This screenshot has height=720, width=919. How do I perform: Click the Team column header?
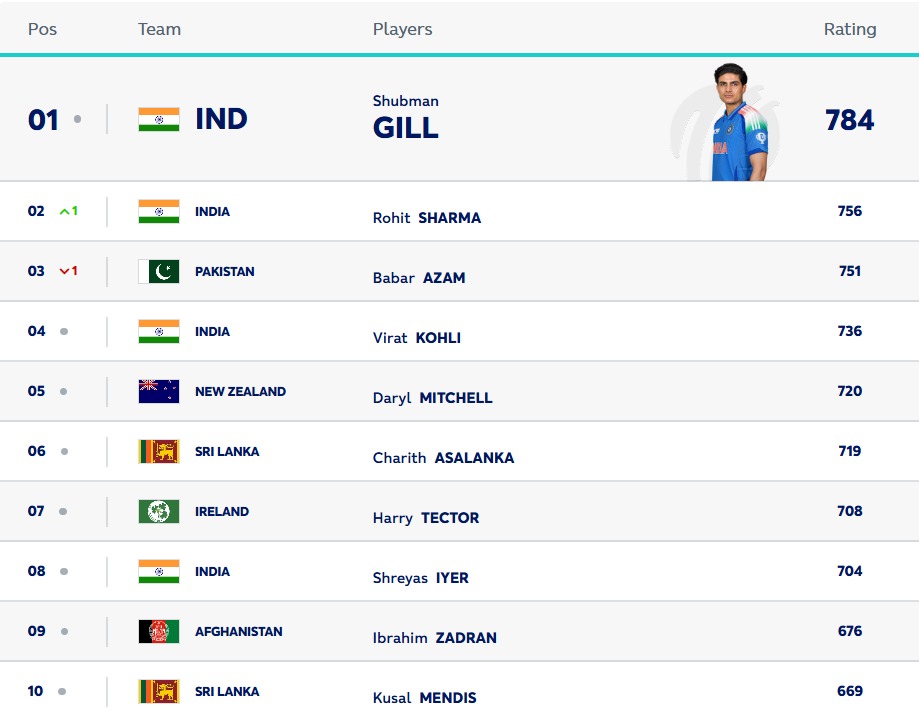click(x=159, y=29)
